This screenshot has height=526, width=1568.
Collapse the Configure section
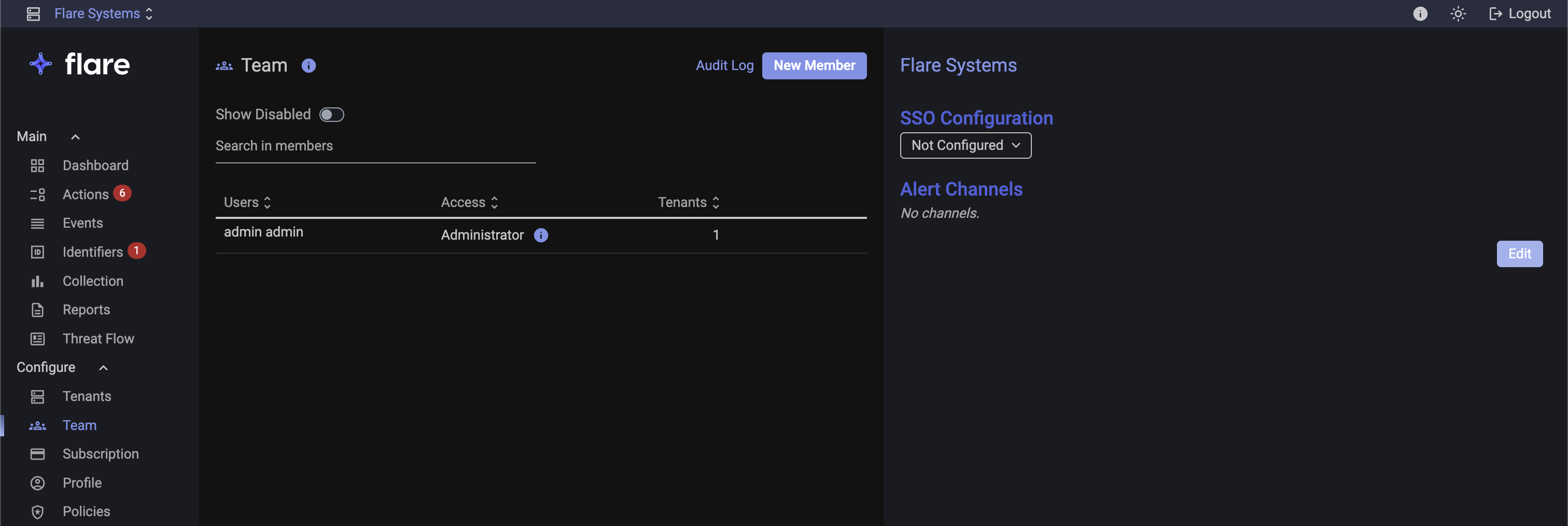pyautogui.click(x=102, y=367)
